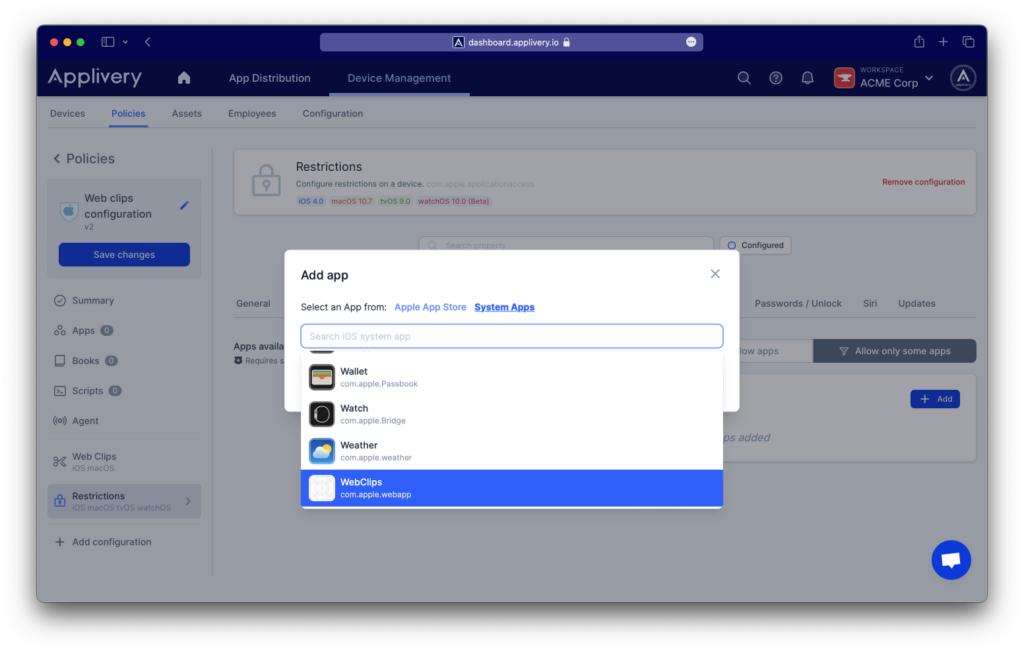Choose Watch app entry
1024x651 pixels.
(x=511, y=414)
